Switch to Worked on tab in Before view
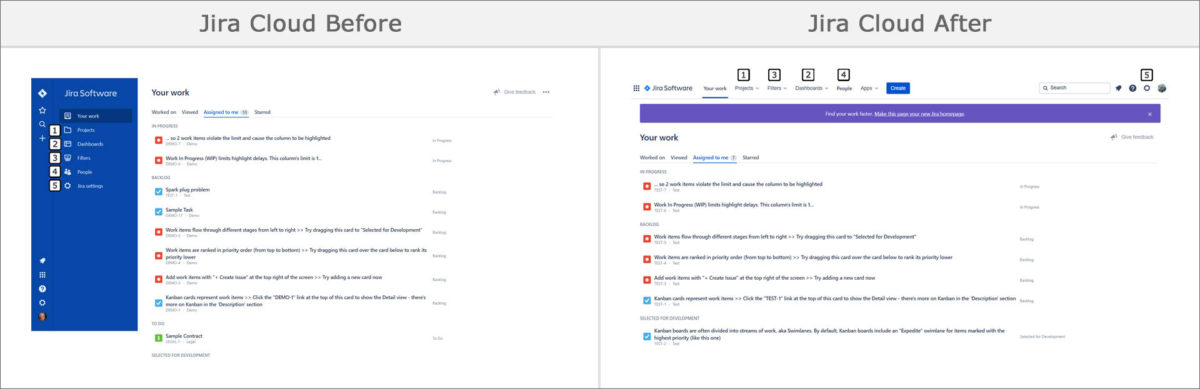This screenshot has height=389, width=1200. 164,112
